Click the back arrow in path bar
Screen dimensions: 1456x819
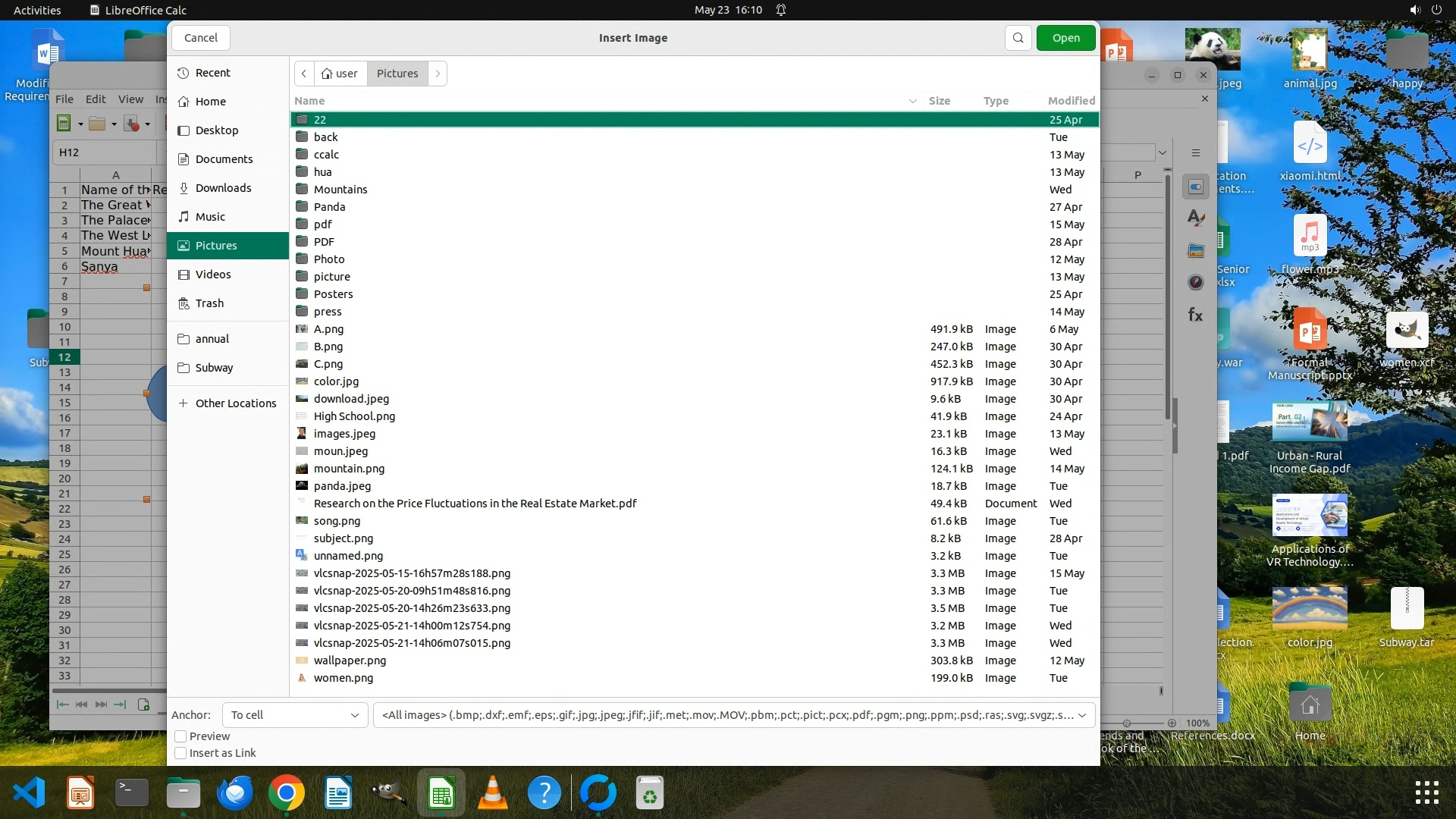coord(304,74)
